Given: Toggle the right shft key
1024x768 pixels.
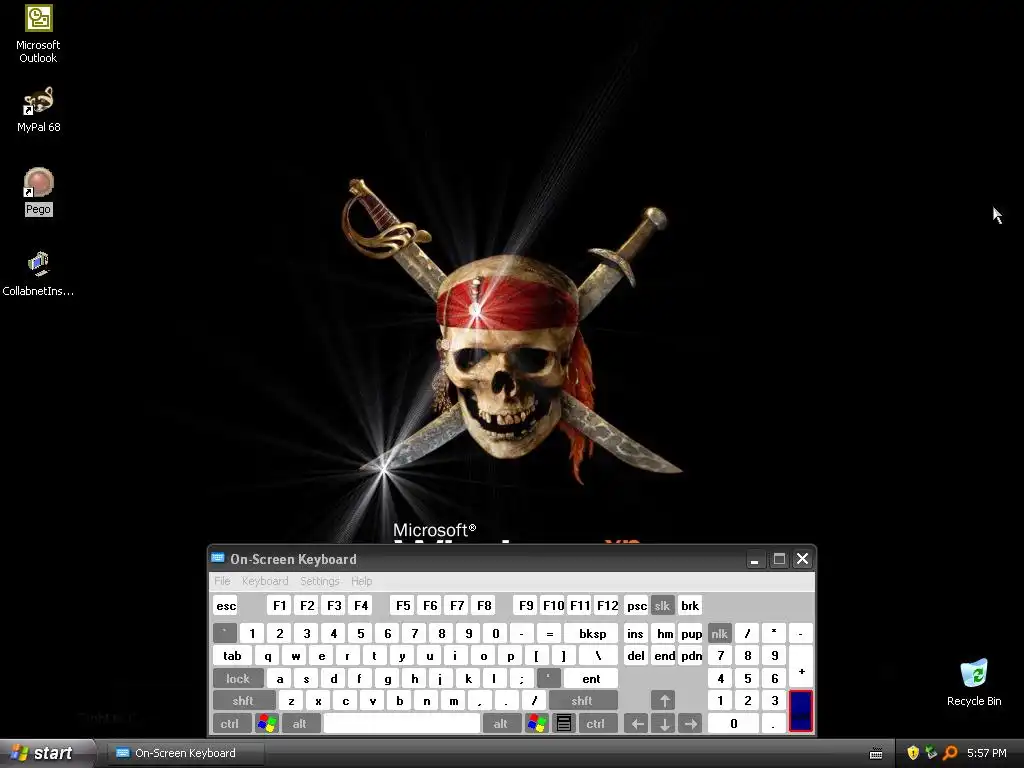Looking at the screenshot, I should pos(583,701).
